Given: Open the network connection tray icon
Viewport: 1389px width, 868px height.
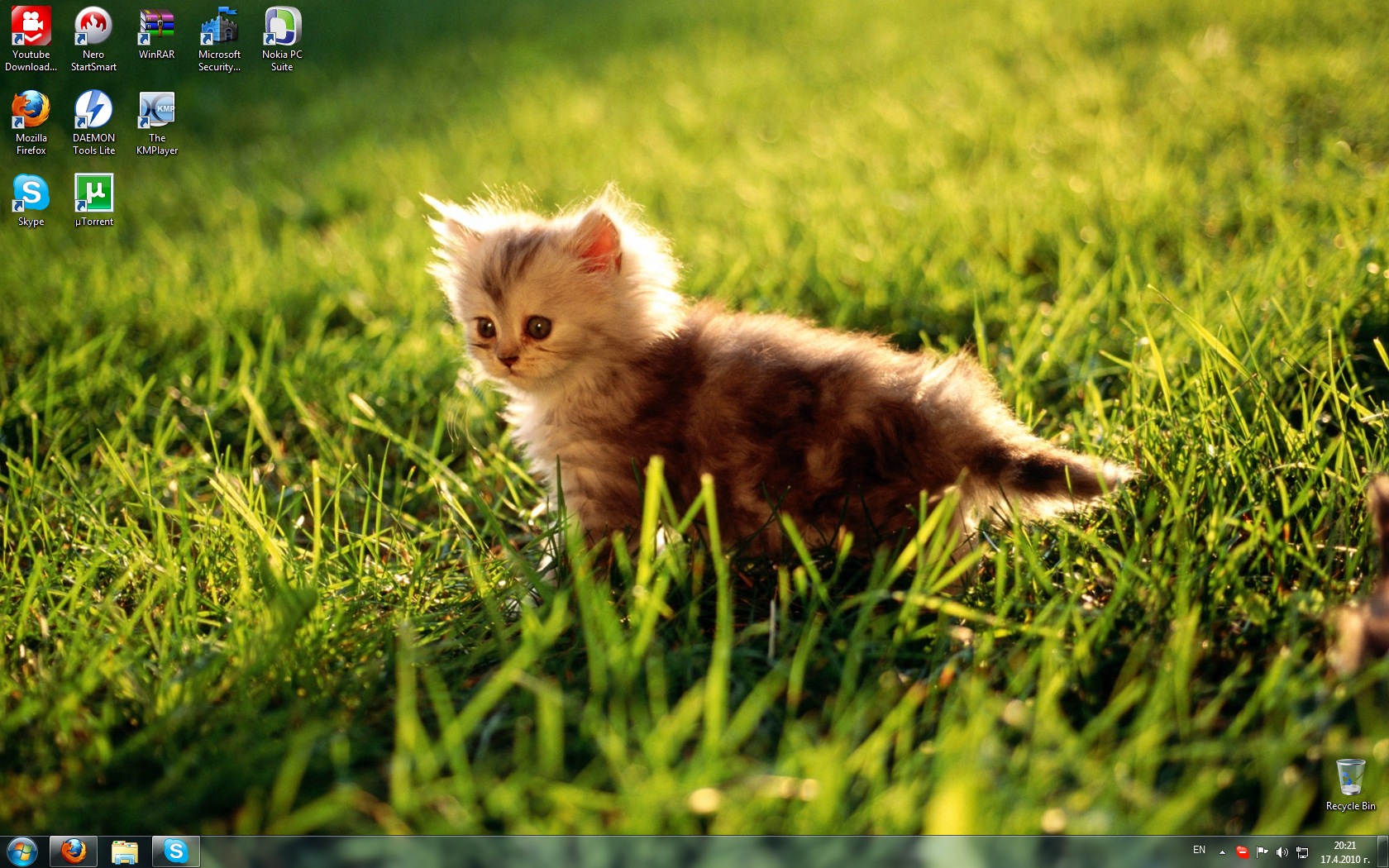Looking at the screenshot, I should click(x=1302, y=852).
